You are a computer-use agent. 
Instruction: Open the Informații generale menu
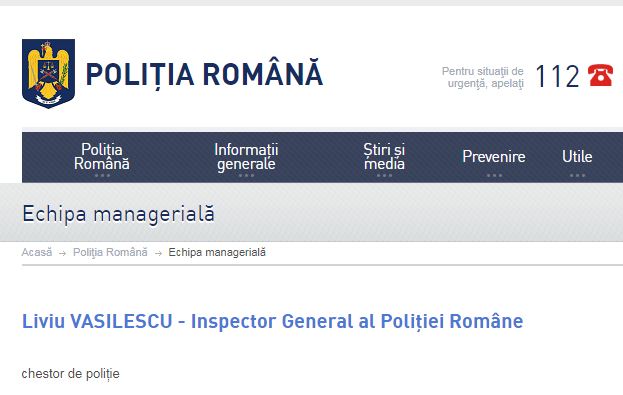(246, 157)
